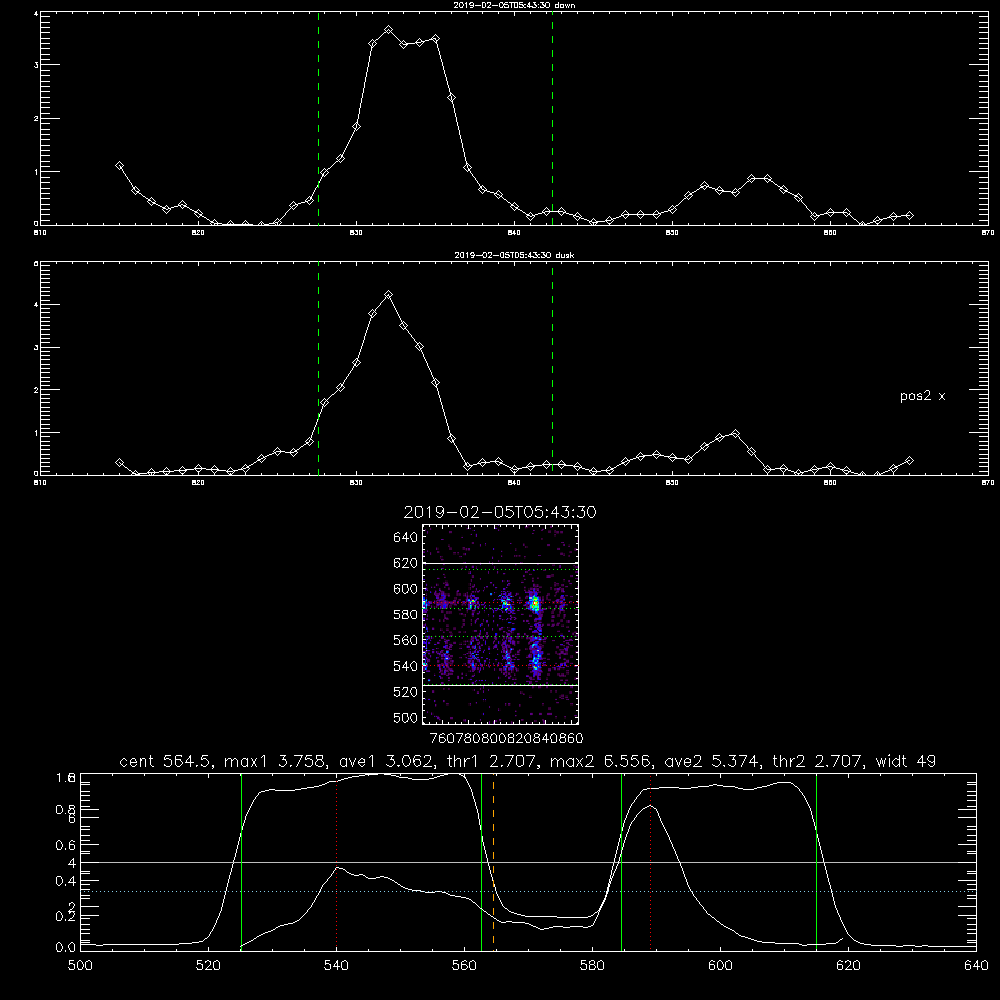This screenshot has height=1000, width=1000.
Task: Click left green dashed line in dawn plot
Action: [318, 118]
